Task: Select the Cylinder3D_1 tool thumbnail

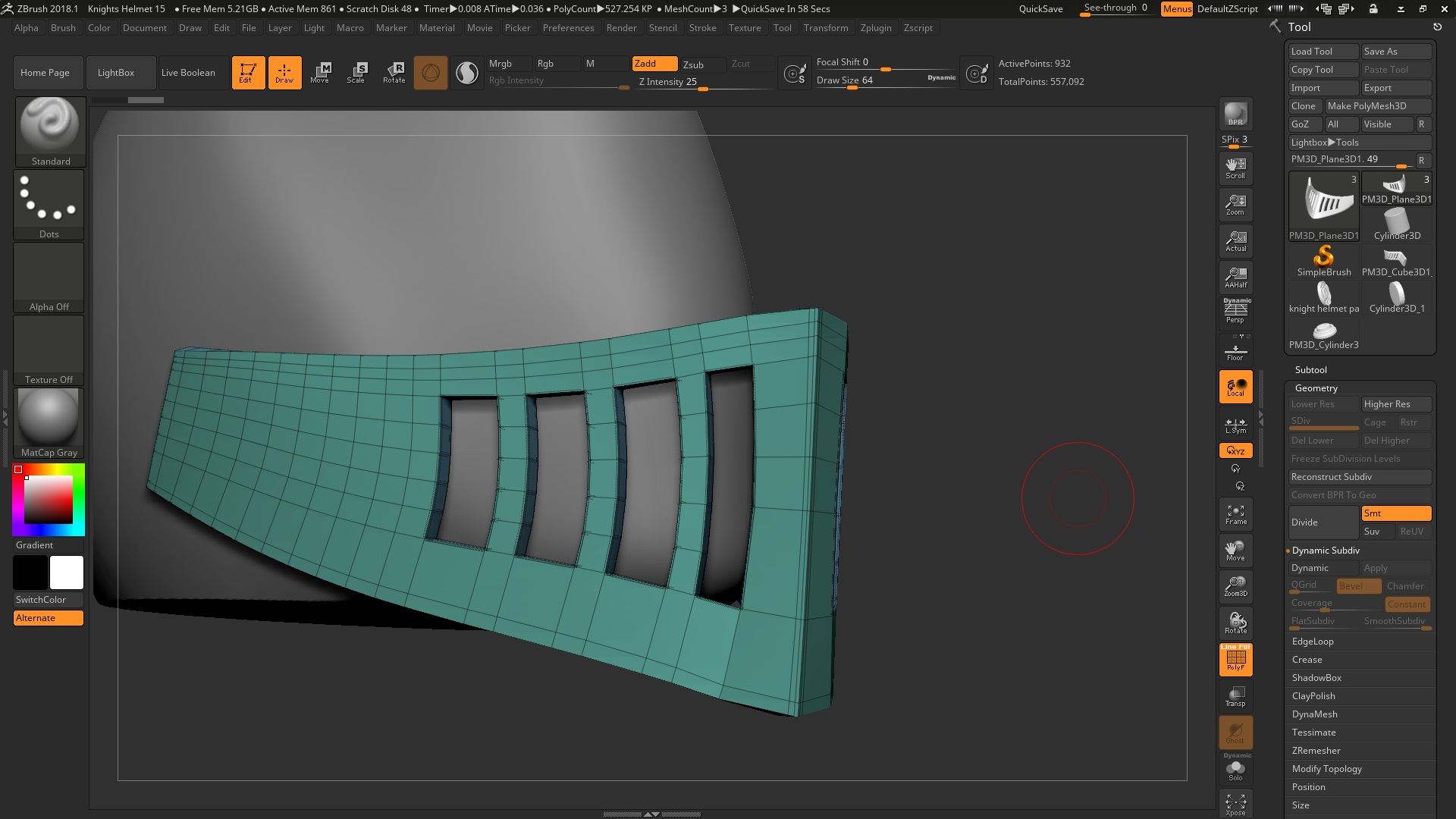Action: (1397, 297)
